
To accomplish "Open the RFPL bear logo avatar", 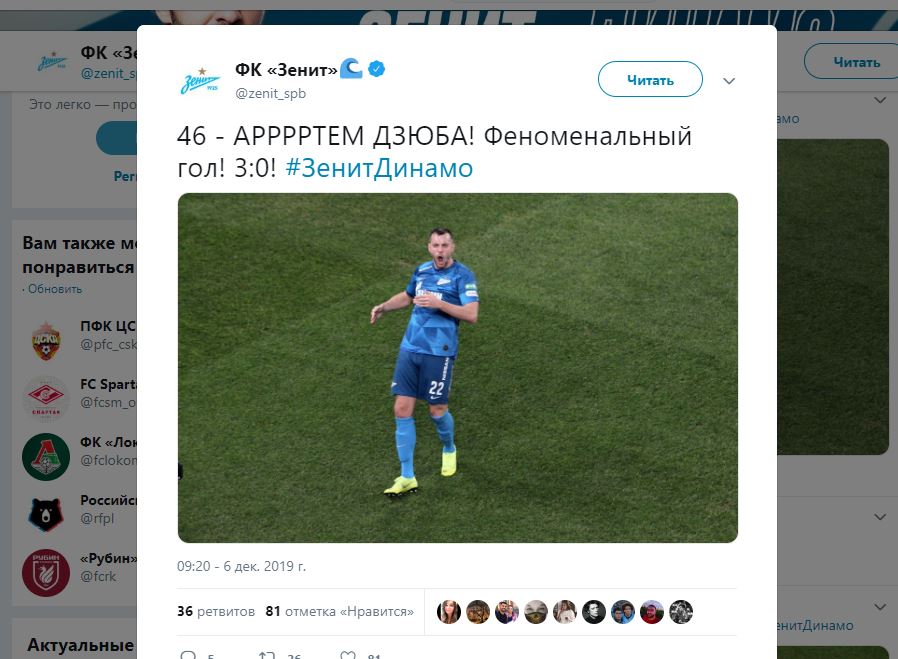I will (x=46, y=514).
